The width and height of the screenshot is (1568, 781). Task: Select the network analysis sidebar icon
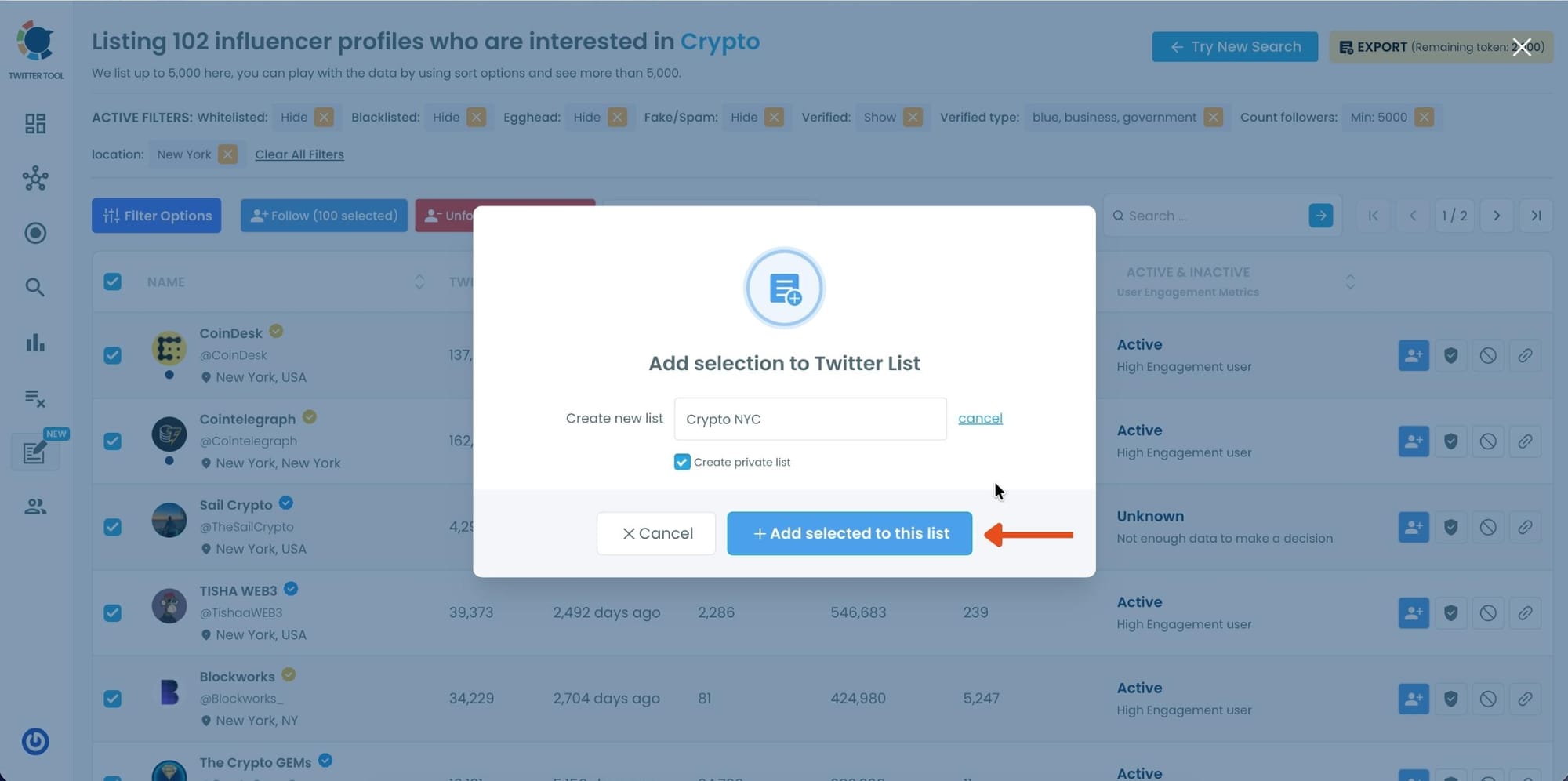pyautogui.click(x=34, y=178)
